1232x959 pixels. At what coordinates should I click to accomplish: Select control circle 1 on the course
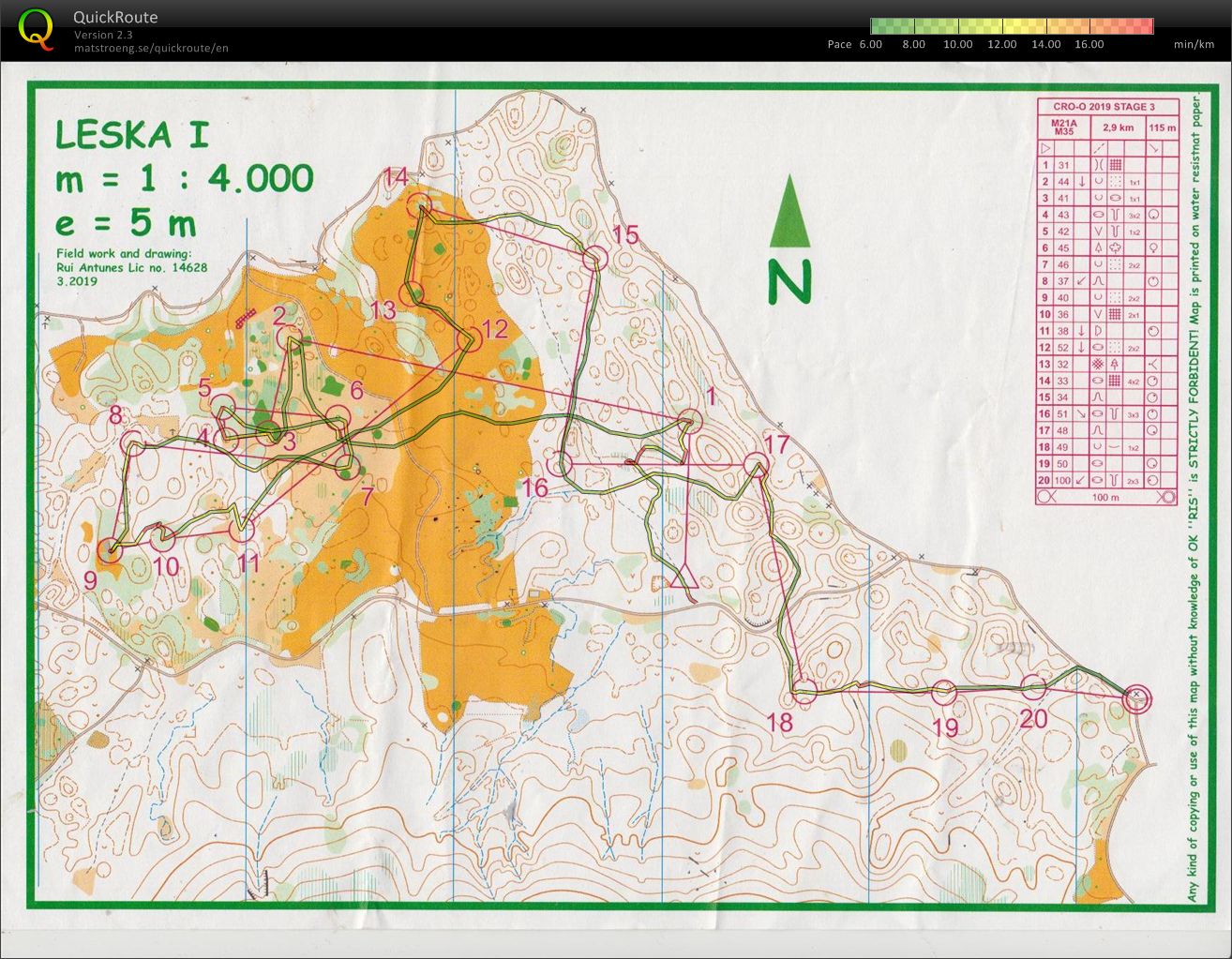coord(690,421)
